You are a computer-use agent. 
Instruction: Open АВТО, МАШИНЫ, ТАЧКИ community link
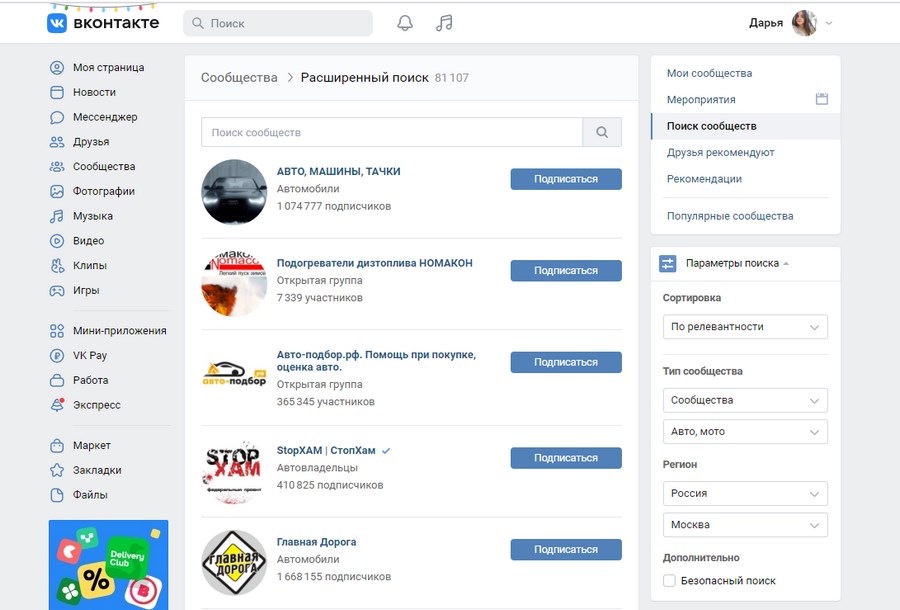(x=339, y=171)
